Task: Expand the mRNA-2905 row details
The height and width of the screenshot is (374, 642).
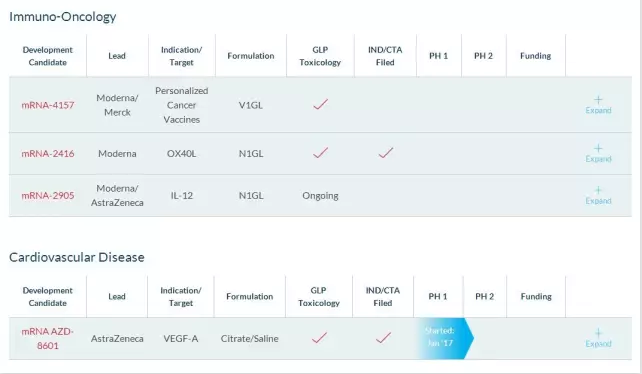Action: [x=598, y=195]
